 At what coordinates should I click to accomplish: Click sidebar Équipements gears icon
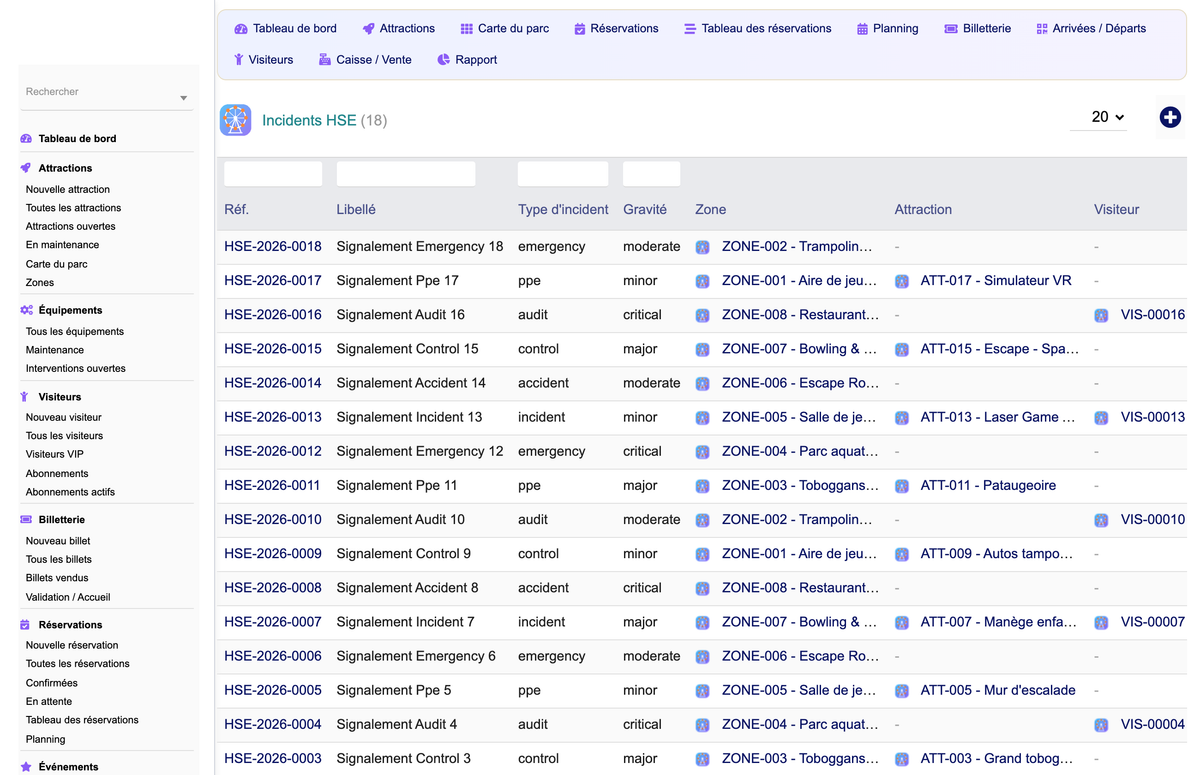[x=26, y=310]
